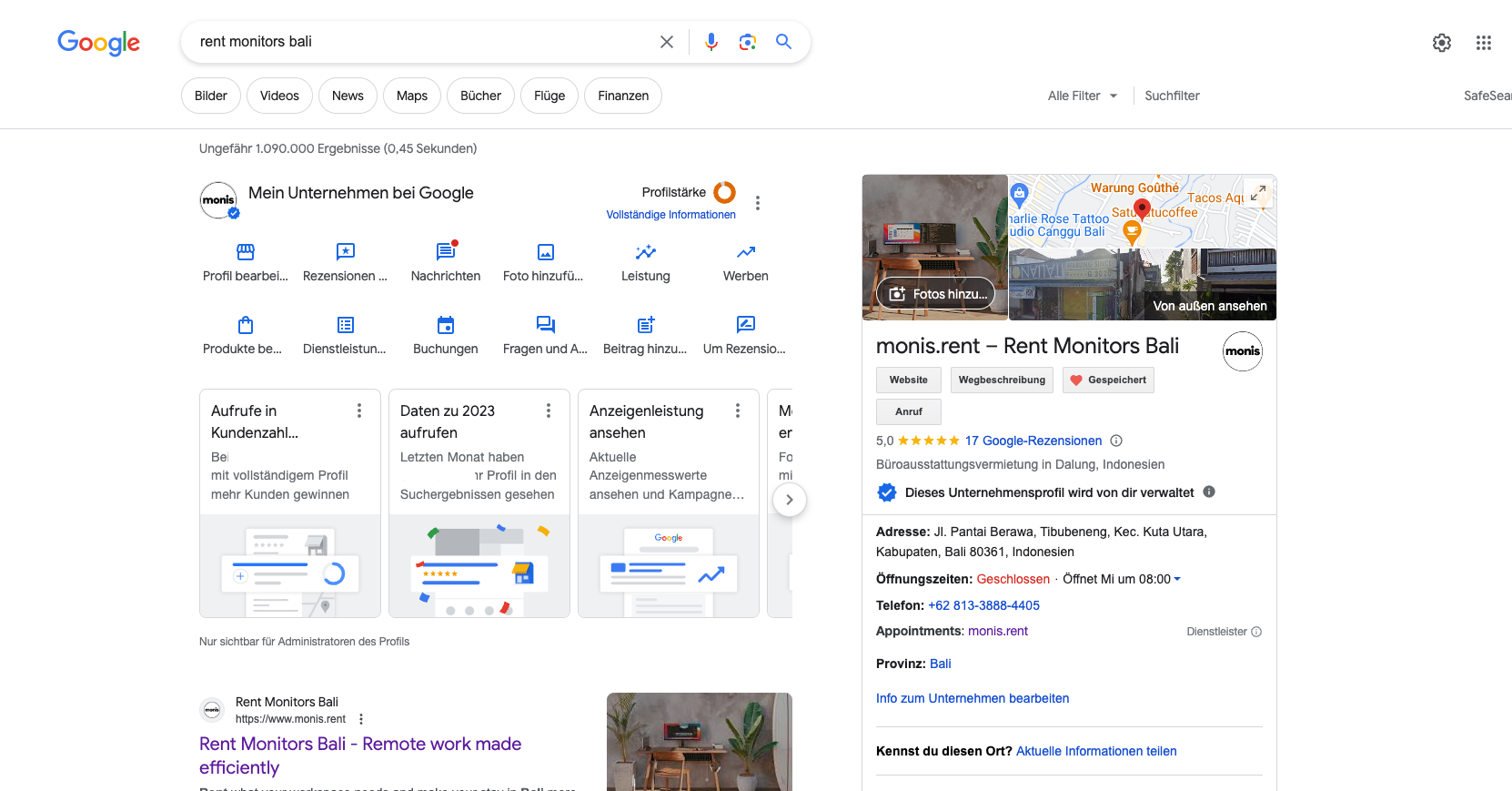Expand the Alle Filter dropdown
Viewport: 1512px width, 791px height.
[x=1083, y=96]
